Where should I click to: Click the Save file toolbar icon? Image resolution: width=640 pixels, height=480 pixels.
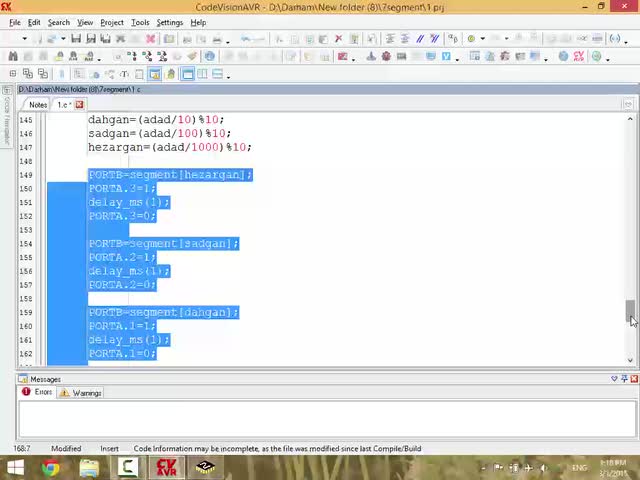point(76,39)
